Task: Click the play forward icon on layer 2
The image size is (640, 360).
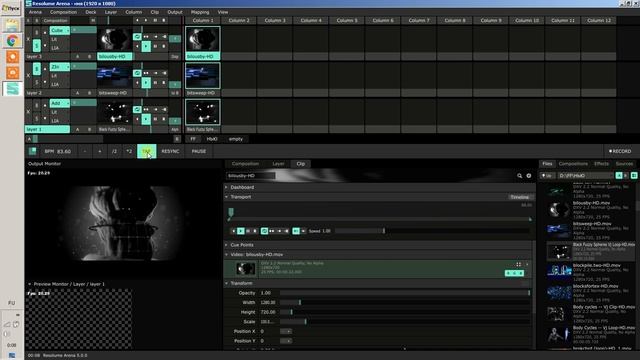Action: [146, 83]
